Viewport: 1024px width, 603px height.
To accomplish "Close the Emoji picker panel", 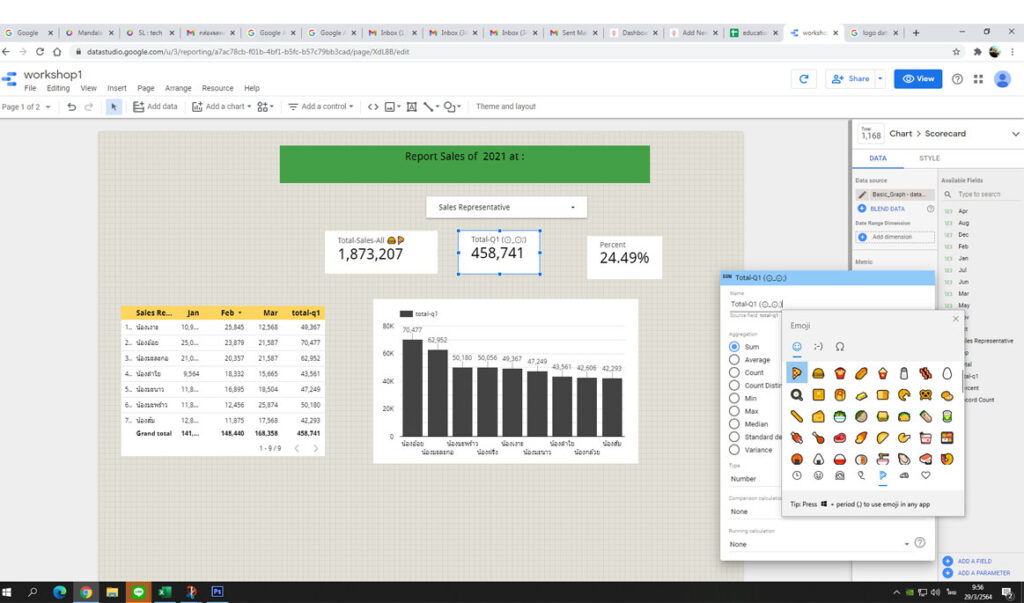I will 956,319.
